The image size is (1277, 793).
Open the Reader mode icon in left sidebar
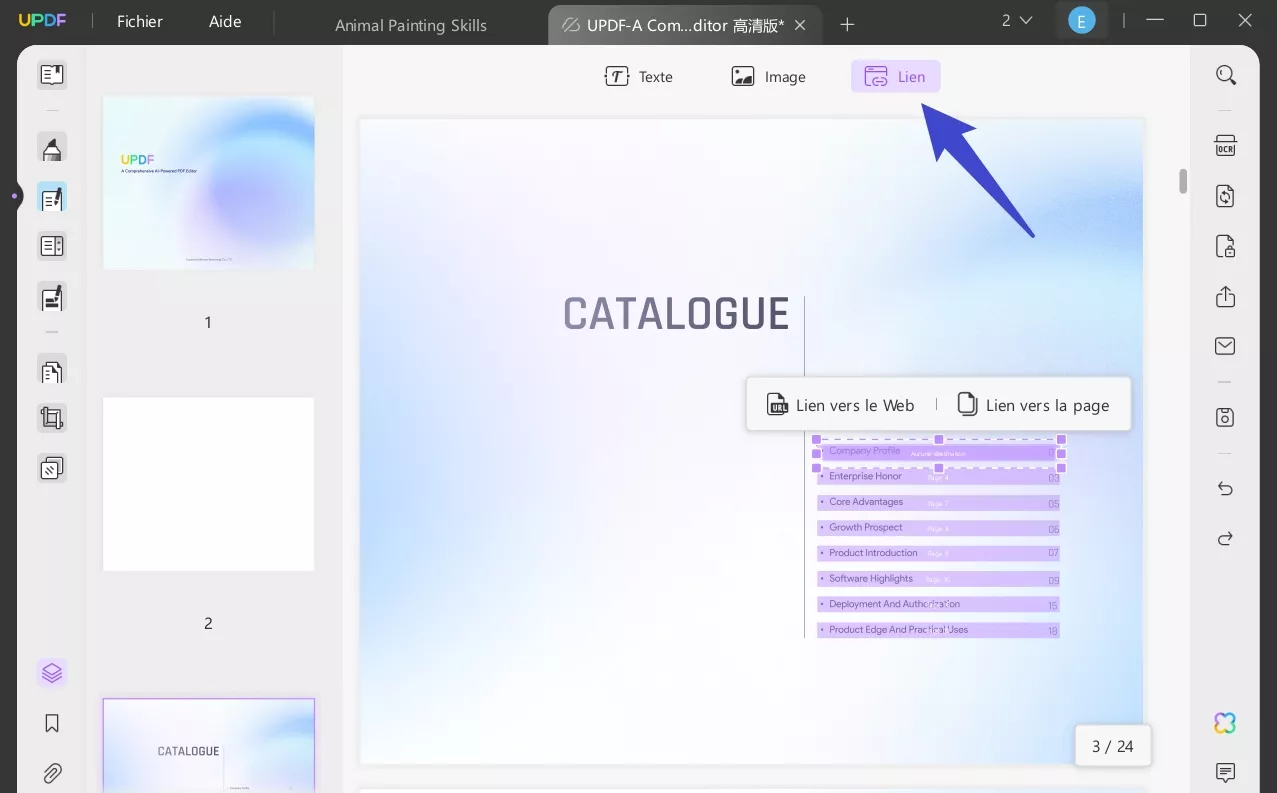52,75
